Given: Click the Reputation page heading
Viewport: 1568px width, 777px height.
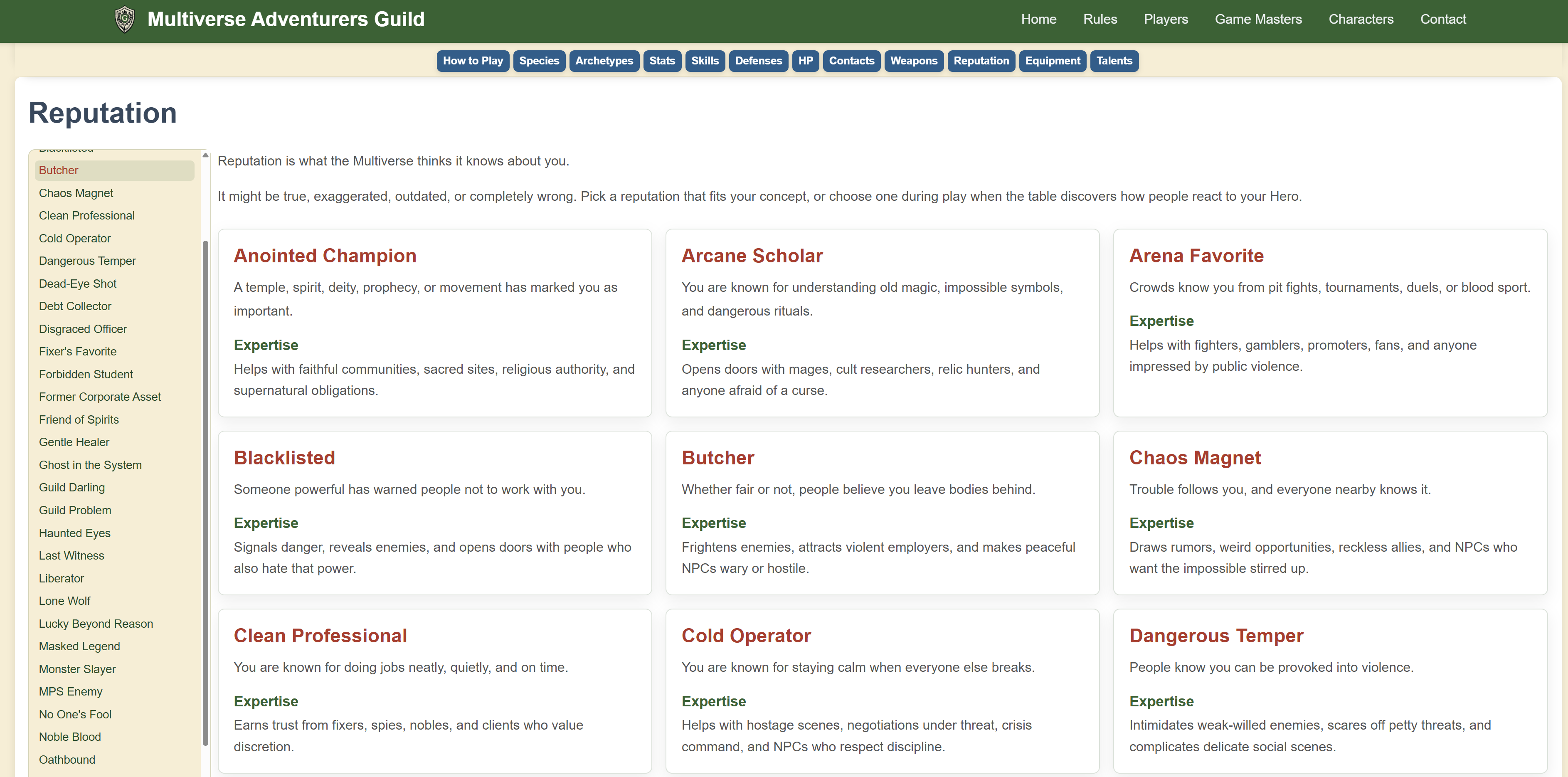Looking at the screenshot, I should click(103, 113).
